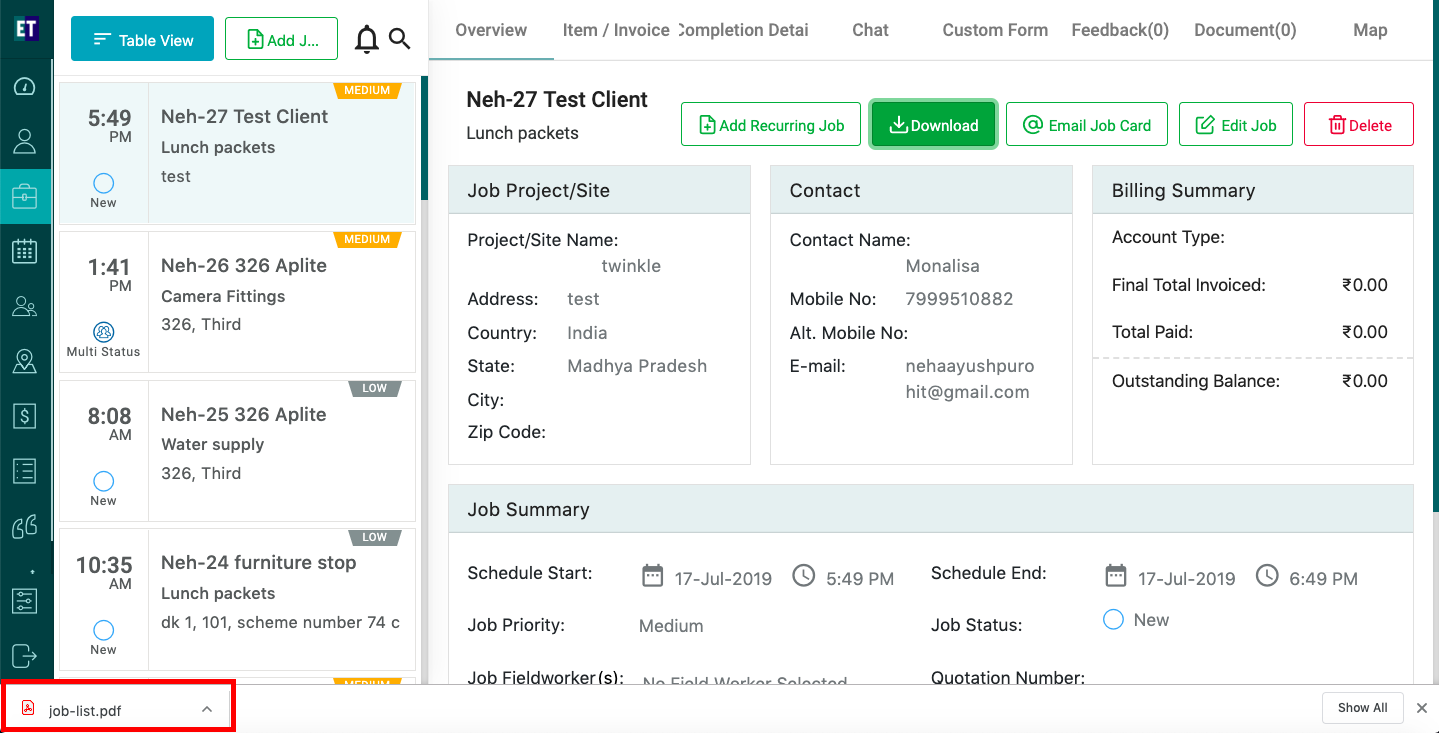Click Outstanding Balance ₹0.00 value
The width and height of the screenshot is (1439, 733).
click(1365, 381)
